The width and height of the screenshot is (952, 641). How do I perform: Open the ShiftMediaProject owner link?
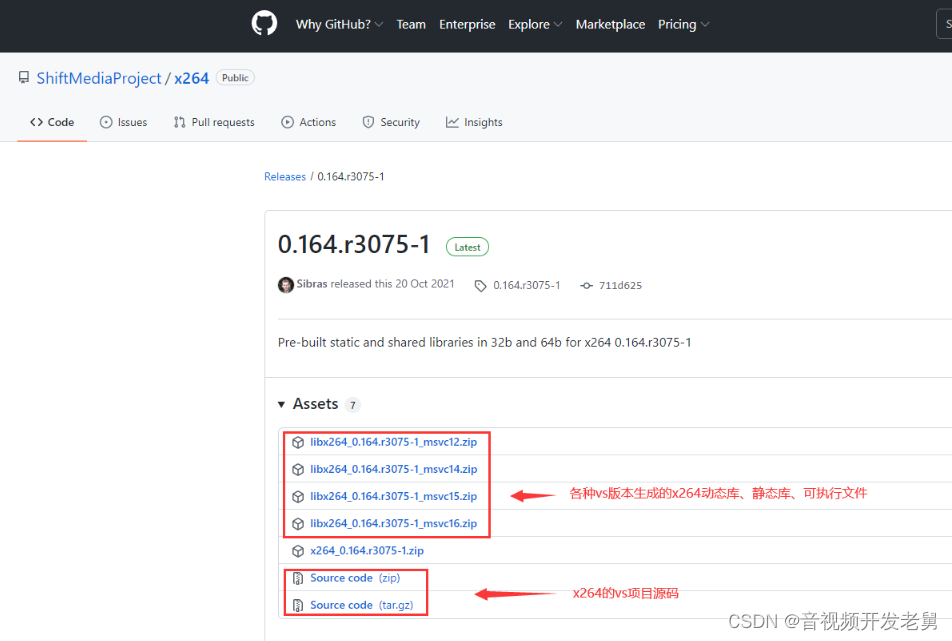tap(99, 78)
